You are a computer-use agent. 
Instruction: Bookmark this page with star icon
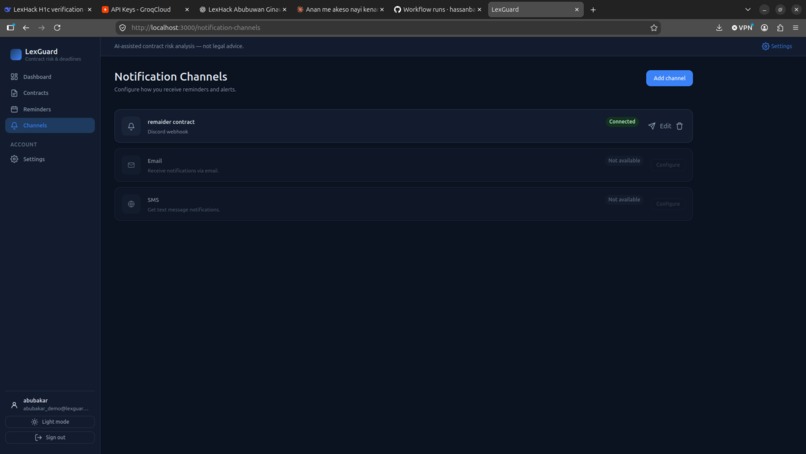[x=654, y=28]
